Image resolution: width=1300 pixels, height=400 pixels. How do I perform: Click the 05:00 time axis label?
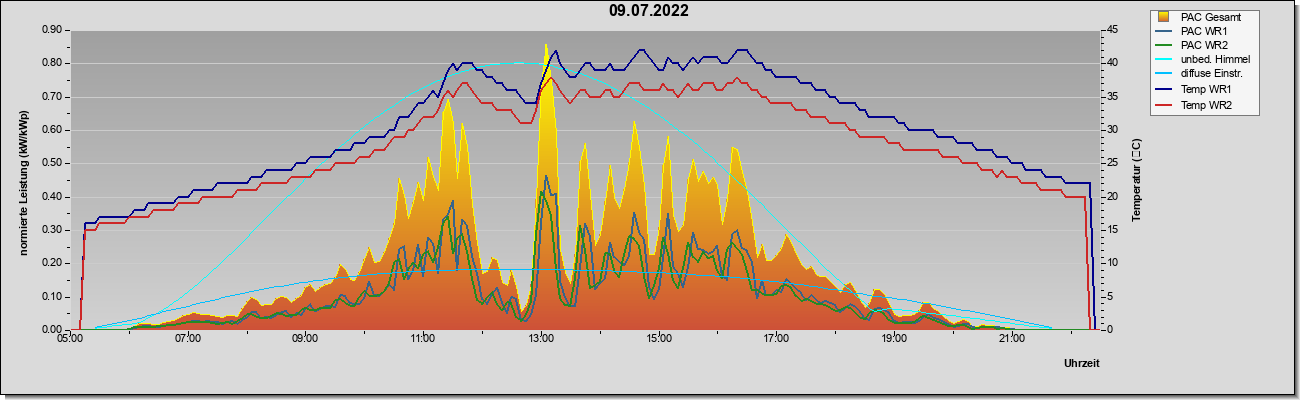pyautogui.click(x=70, y=340)
